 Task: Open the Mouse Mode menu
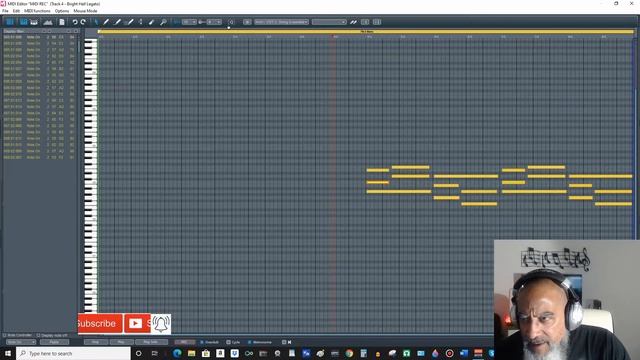coord(85,11)
